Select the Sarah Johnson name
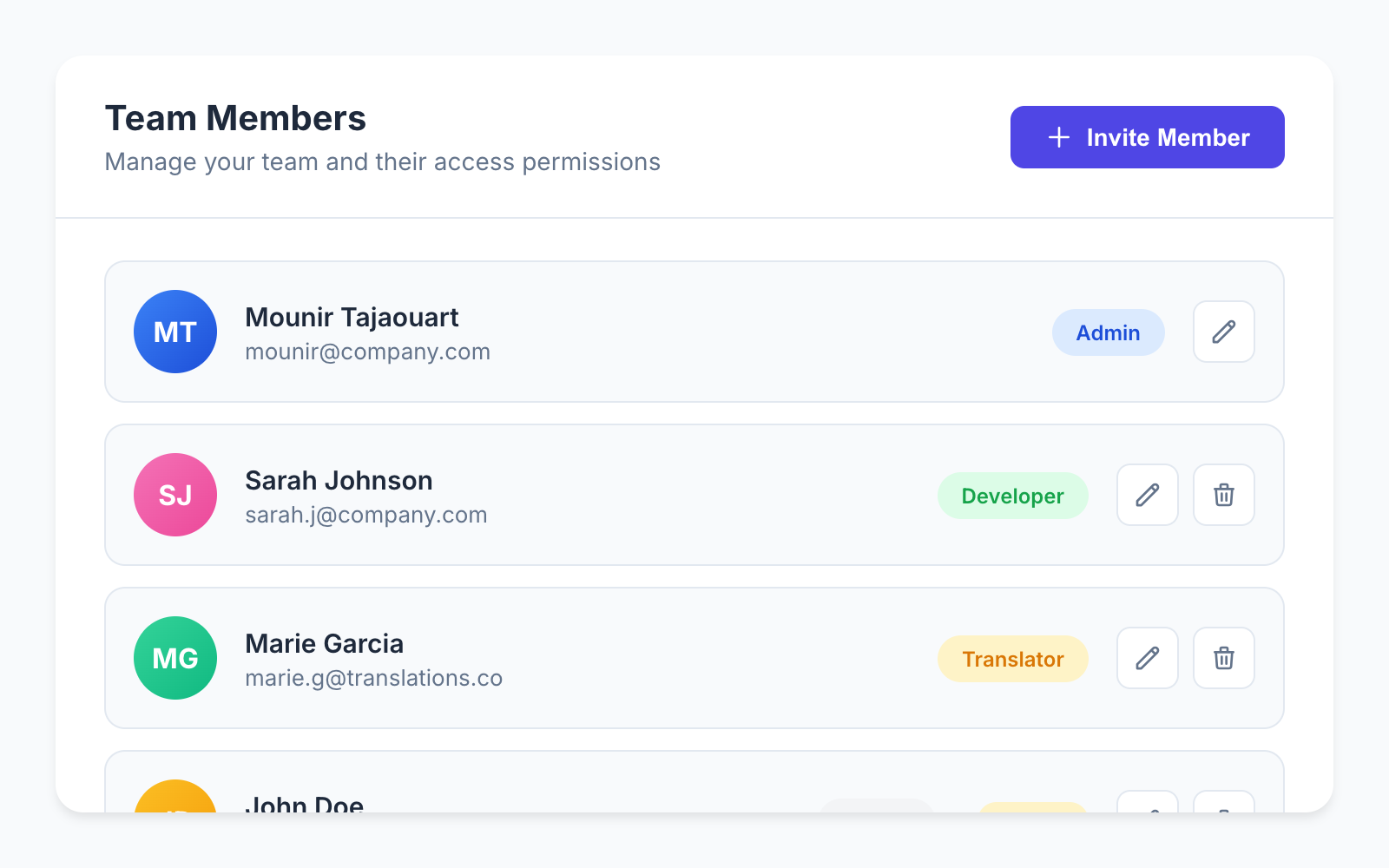The width and height of the screenshot is (1389, 868). tap(339, 481)
